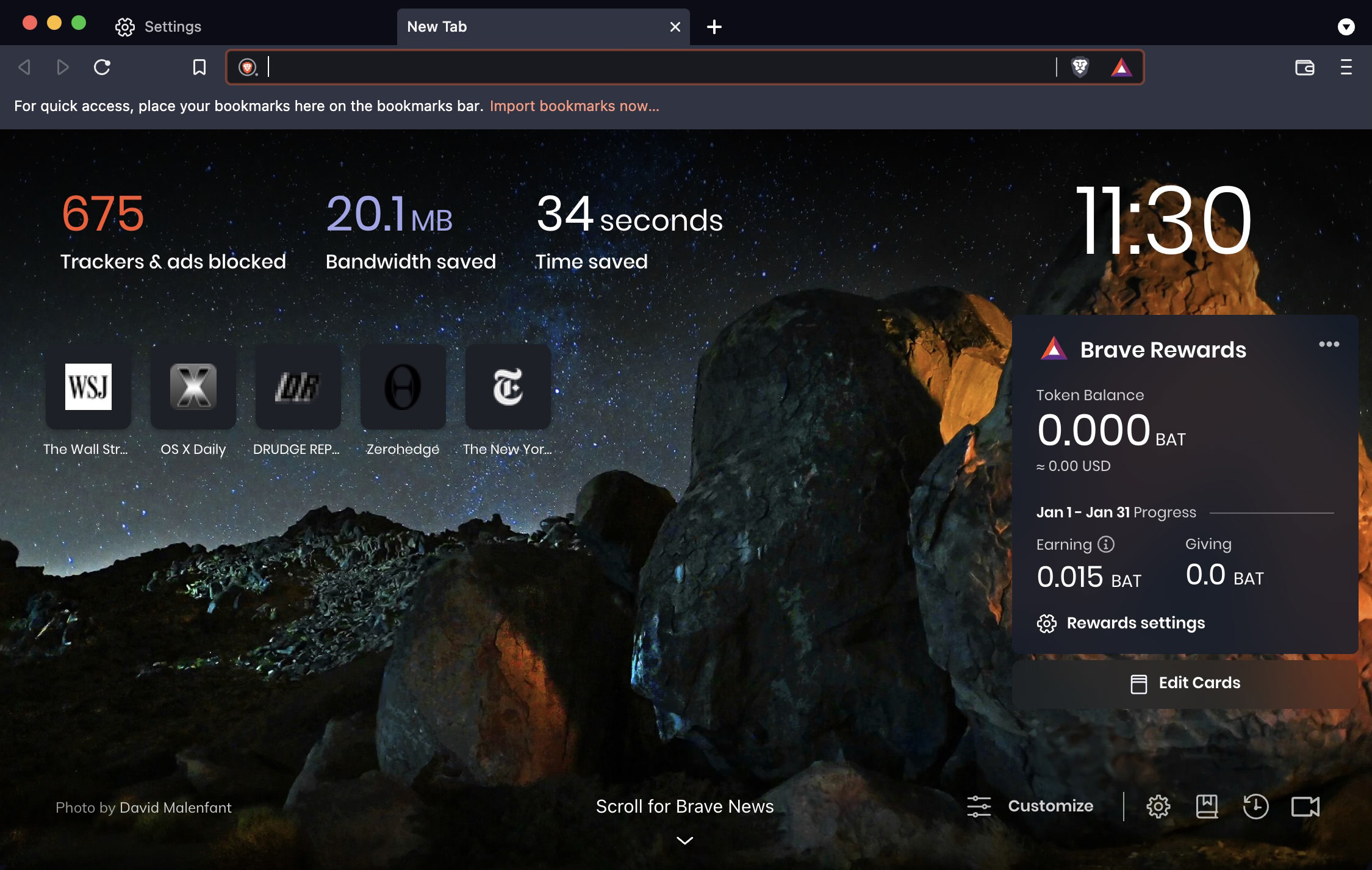Open a new tab with plus button
The width and height of the screenshot is (1372, 870).
click(714, 27)
